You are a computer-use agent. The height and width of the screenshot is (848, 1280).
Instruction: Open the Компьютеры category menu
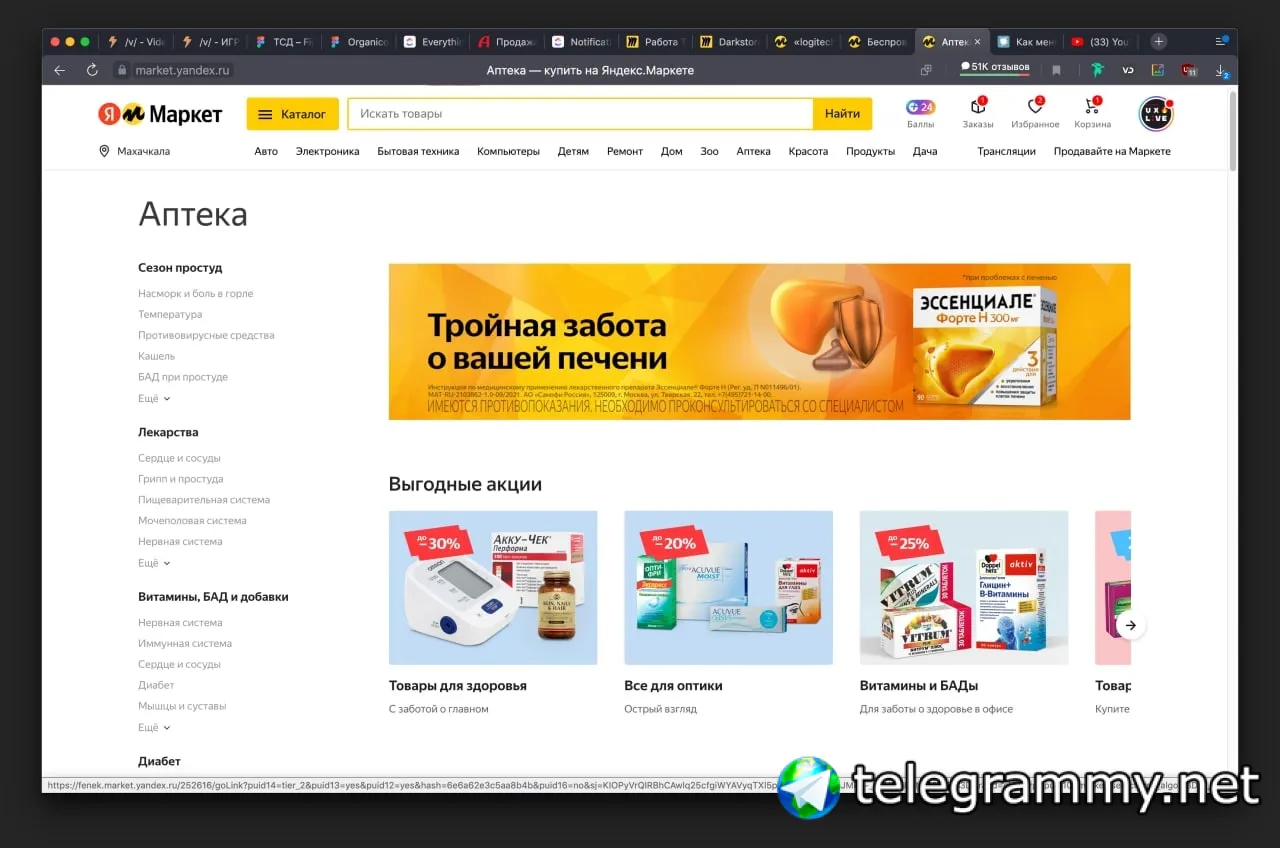tap(508, 151)
